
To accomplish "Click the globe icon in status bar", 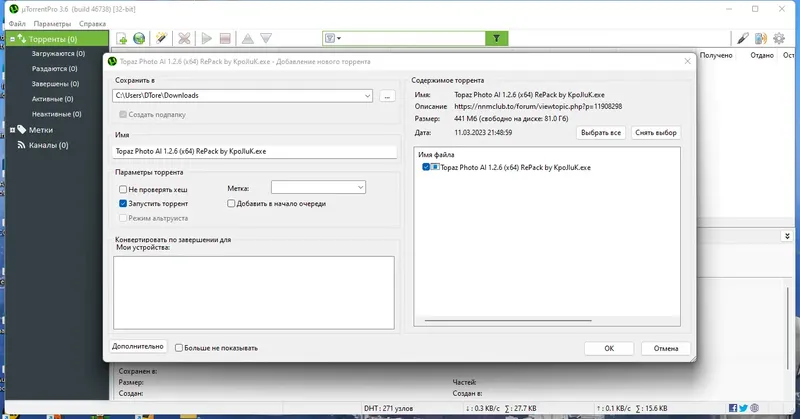I will tap(755, 408).
